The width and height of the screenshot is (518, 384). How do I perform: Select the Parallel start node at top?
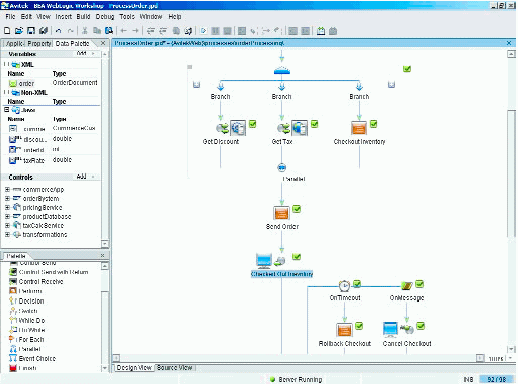click(282, 70)
